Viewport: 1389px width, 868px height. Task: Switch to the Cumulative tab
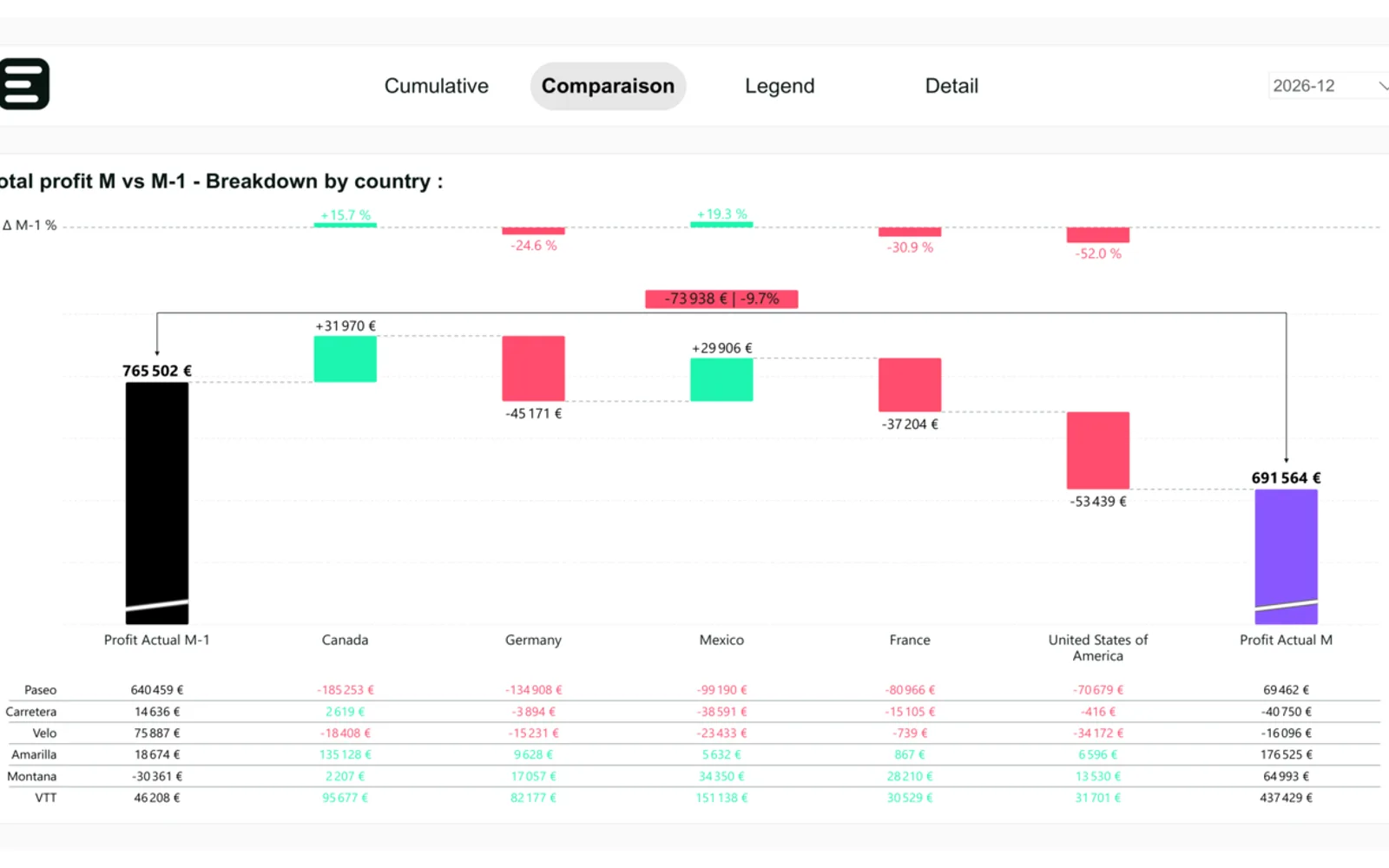[x=437, y=86]
